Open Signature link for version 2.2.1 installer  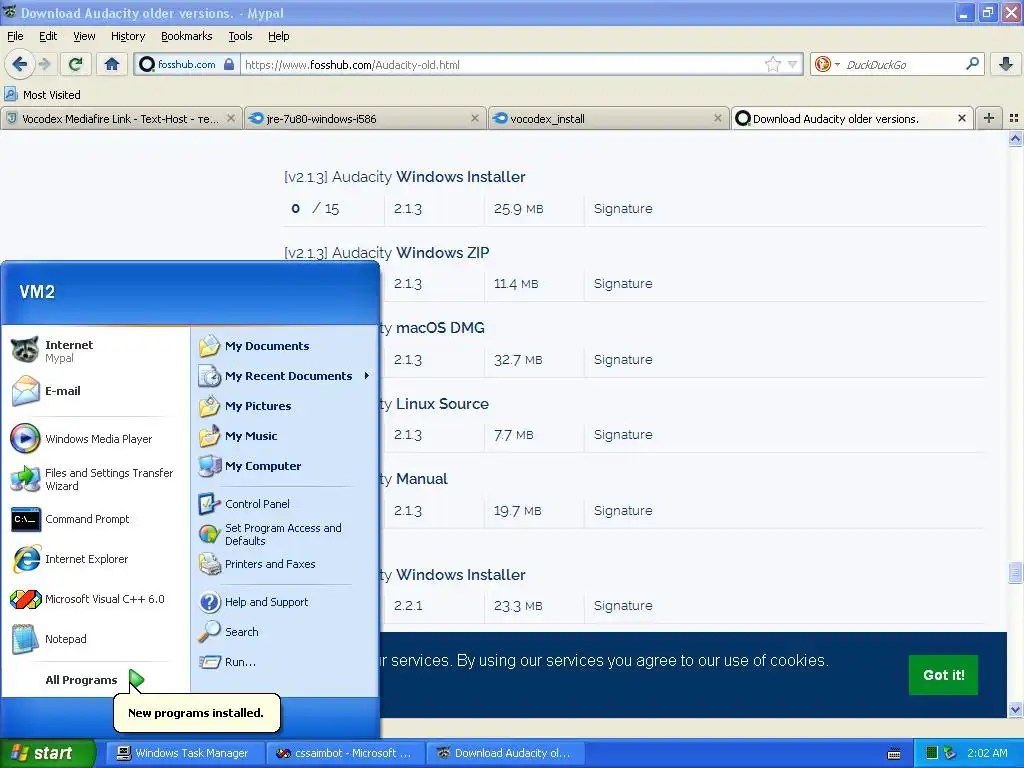tap(623, 606)
